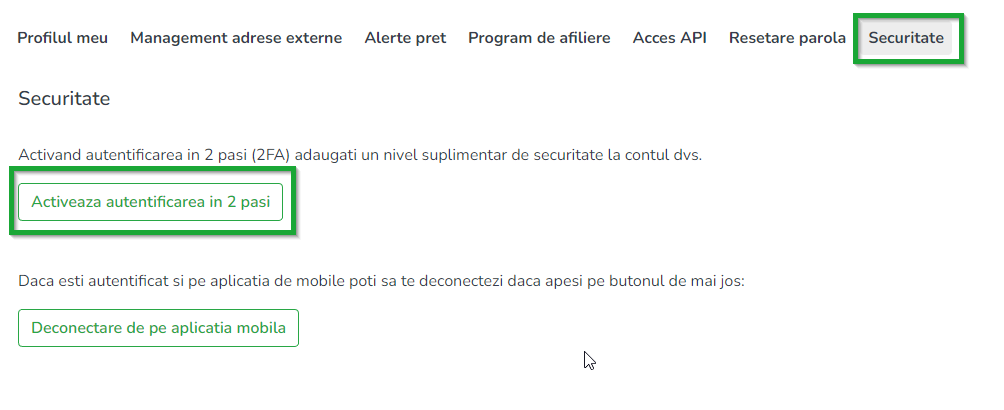Open the price alerts settings tab
Viewport: 1004px width, 410px height.
tap(405, 38)
